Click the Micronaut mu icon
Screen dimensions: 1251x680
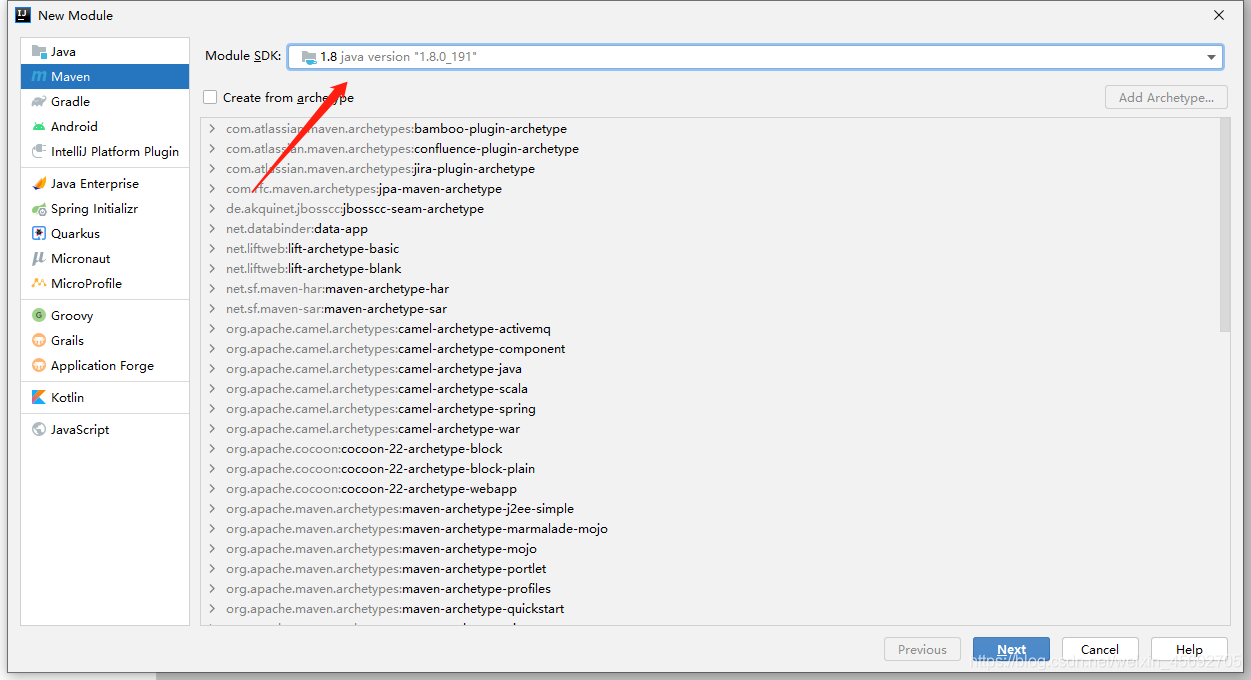tap(39, 259)
